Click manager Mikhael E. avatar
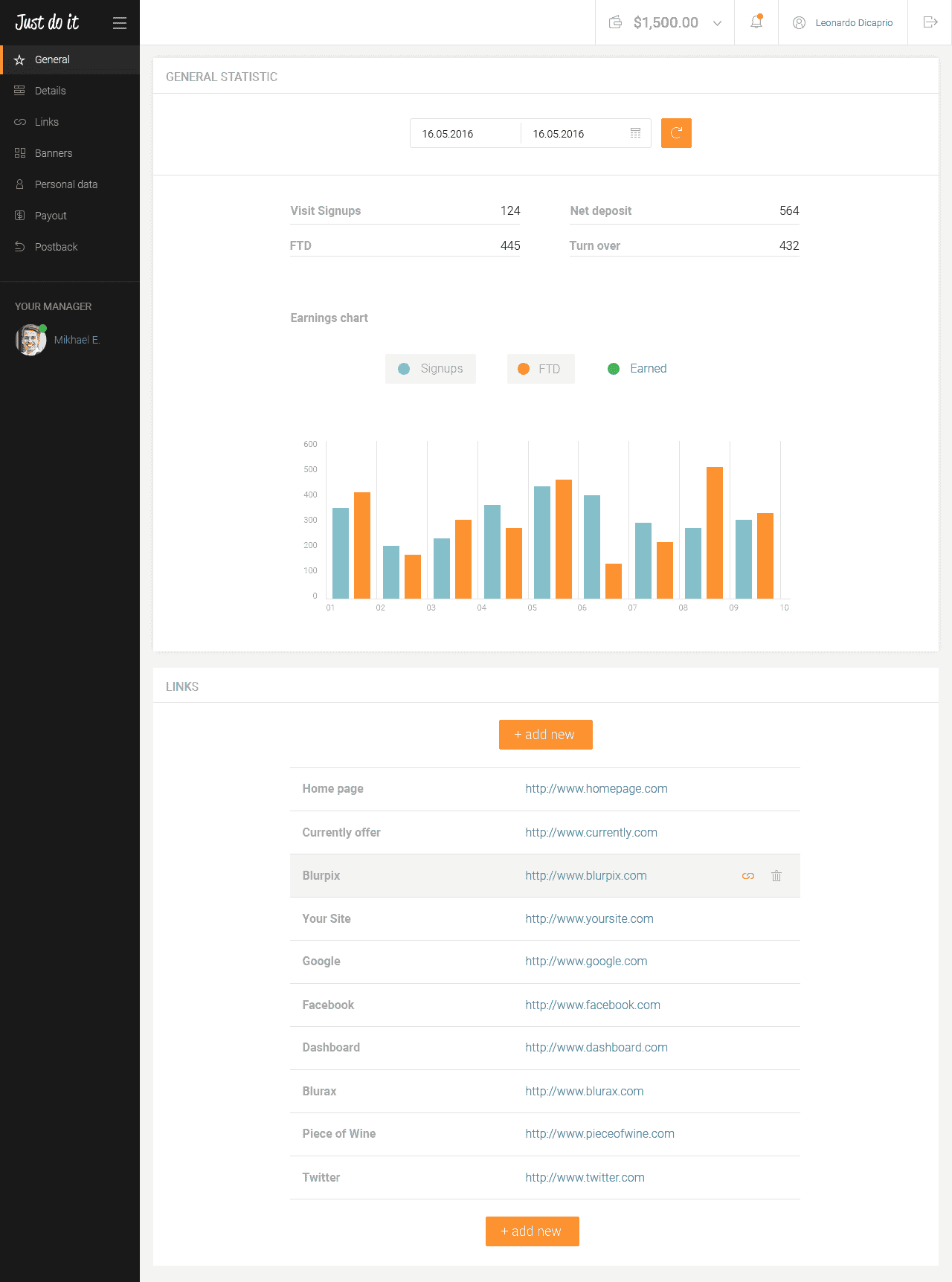Image resolution: width=952 pixels, height=1282 pixels. coord(30,340)
